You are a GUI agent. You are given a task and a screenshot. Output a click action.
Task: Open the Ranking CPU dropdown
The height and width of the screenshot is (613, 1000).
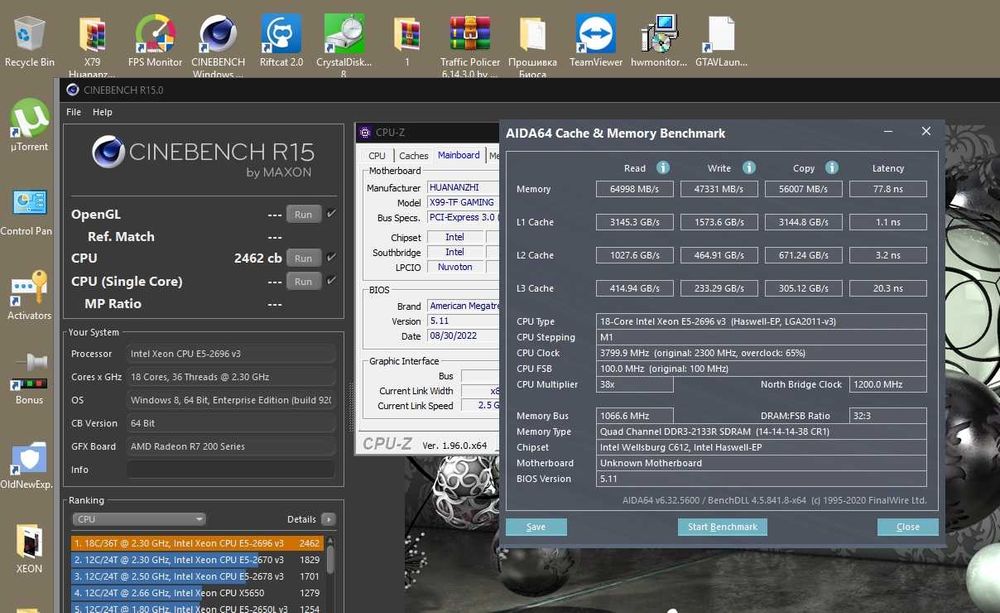139,519
